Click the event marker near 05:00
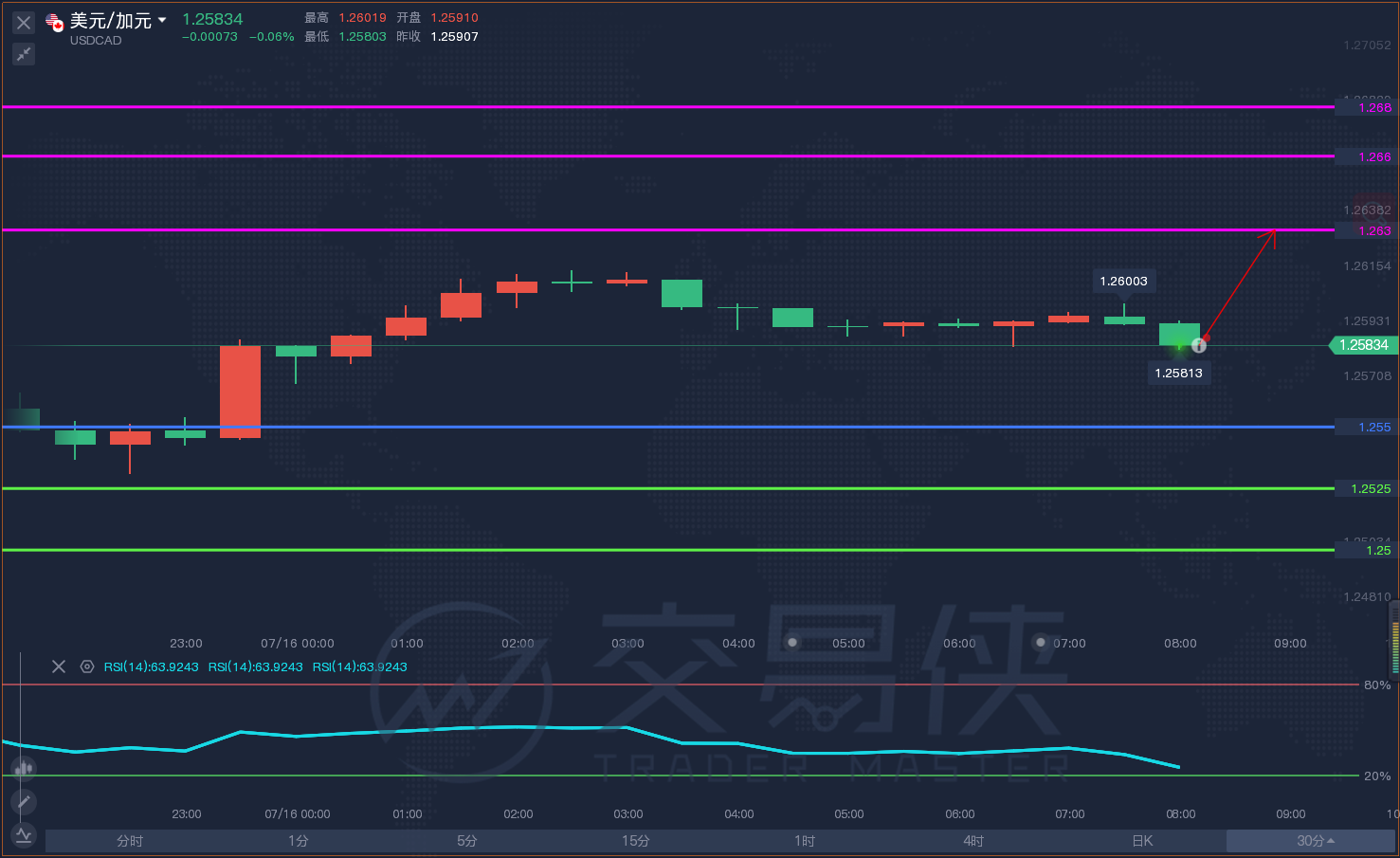This screenshot has height=858, width=1400. pyautogui.click(x=792, y=642)
